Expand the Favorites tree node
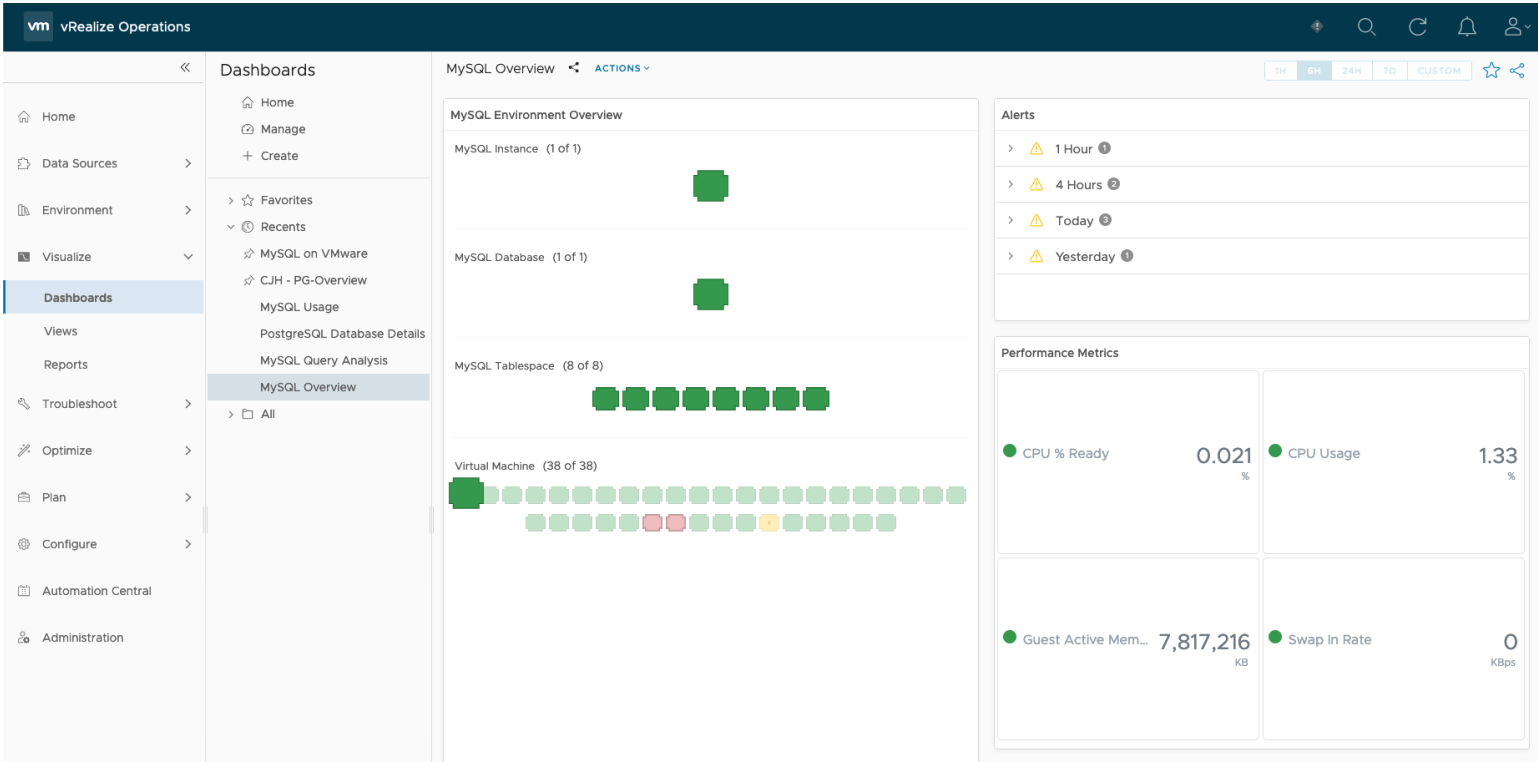Viewport: 1538px width, 762px height. coord(231,201)
